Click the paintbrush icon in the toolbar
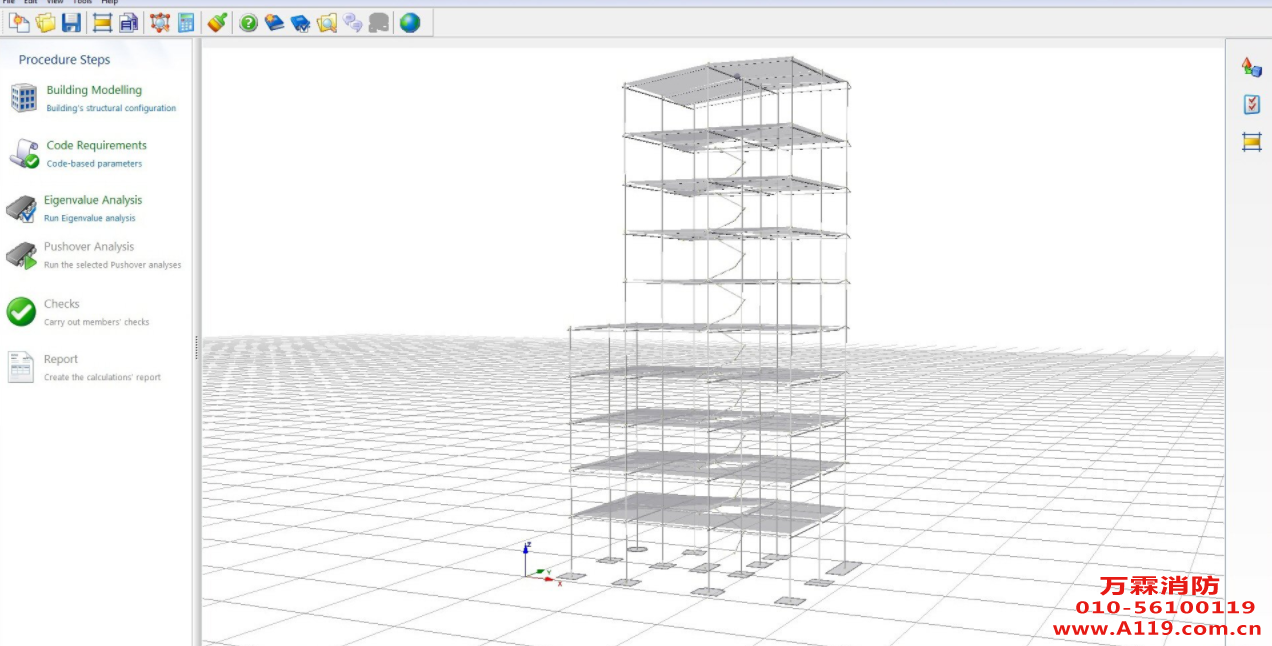The width and height of the screenshot is (1272, 646). [x=216, y=23]
